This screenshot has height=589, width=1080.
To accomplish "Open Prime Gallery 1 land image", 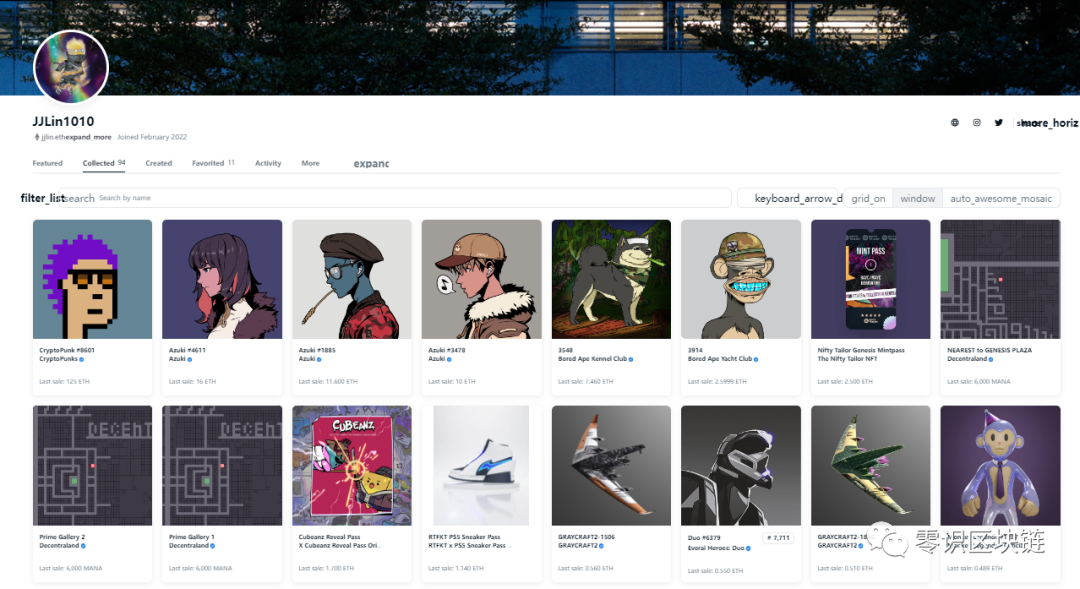I will tap(222, 466).
